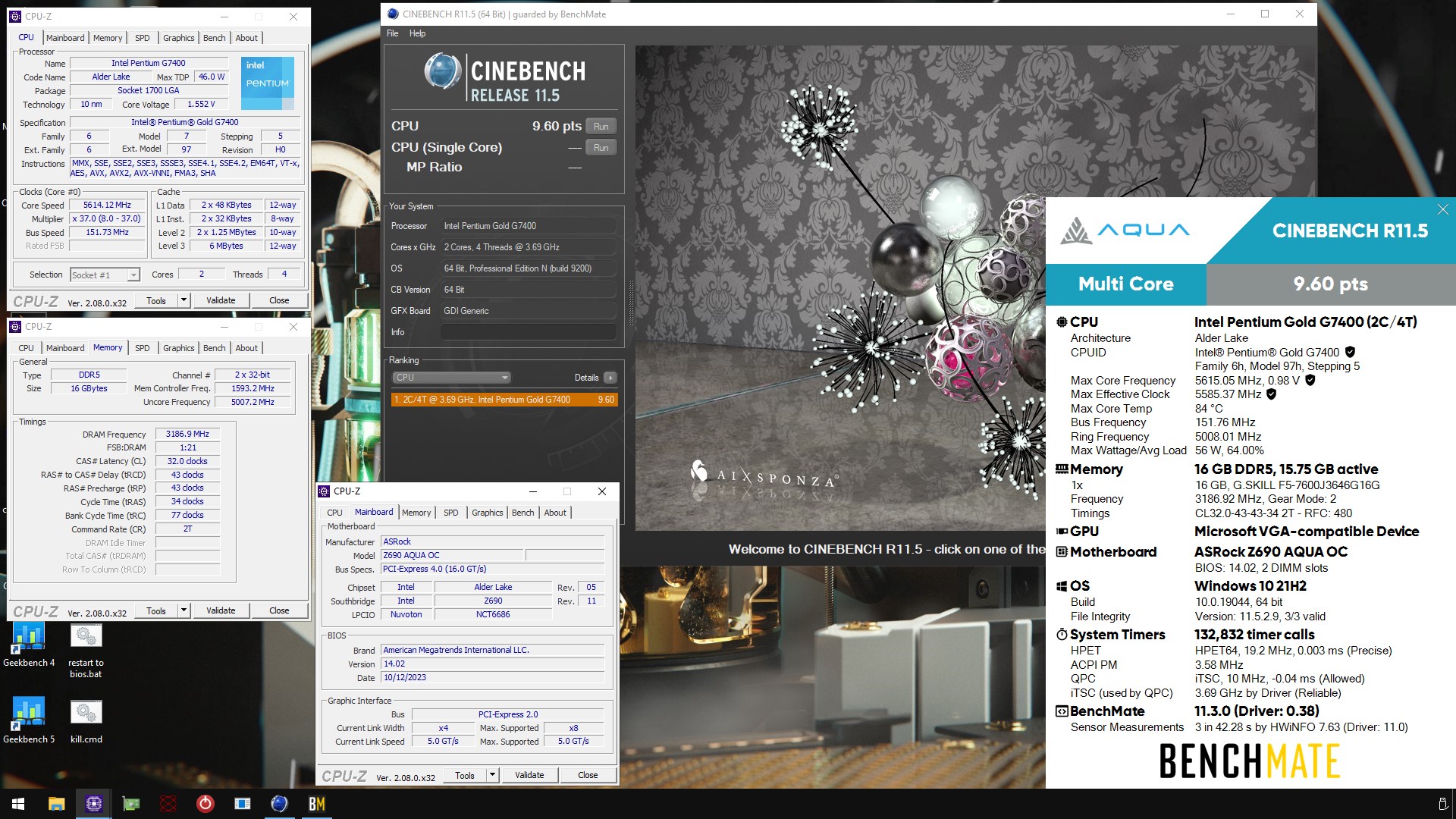Click BIOS version 14.02 field
This screenshot has height=819, width=1456.
492,664
